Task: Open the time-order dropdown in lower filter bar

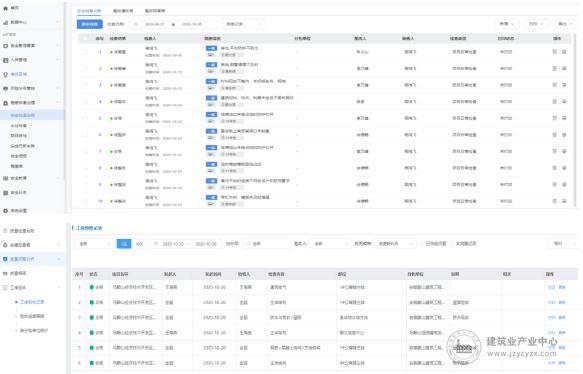Action: 394,244
